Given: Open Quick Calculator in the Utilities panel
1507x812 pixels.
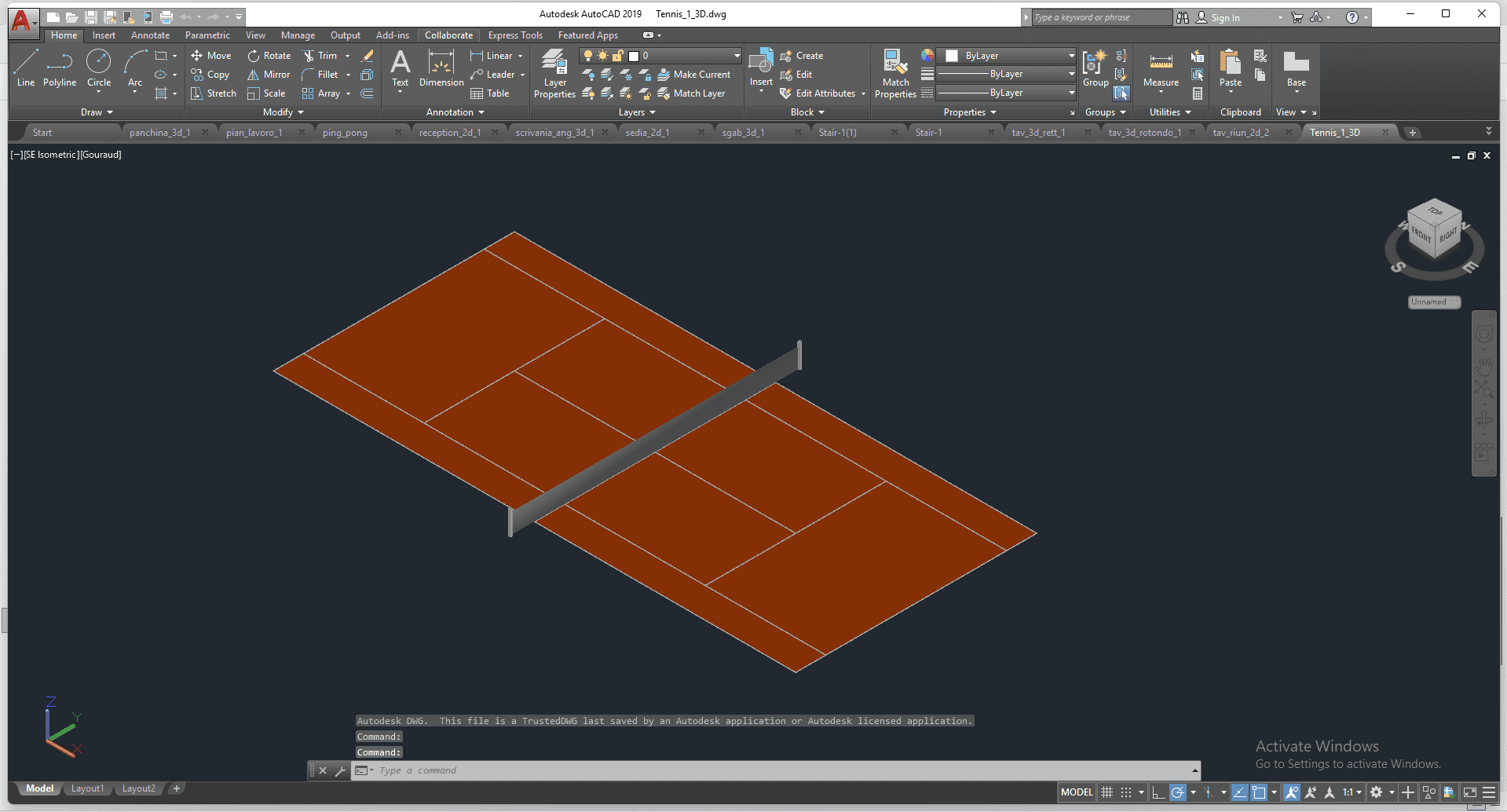Looking at the screenshot, I should point(1198,93).
